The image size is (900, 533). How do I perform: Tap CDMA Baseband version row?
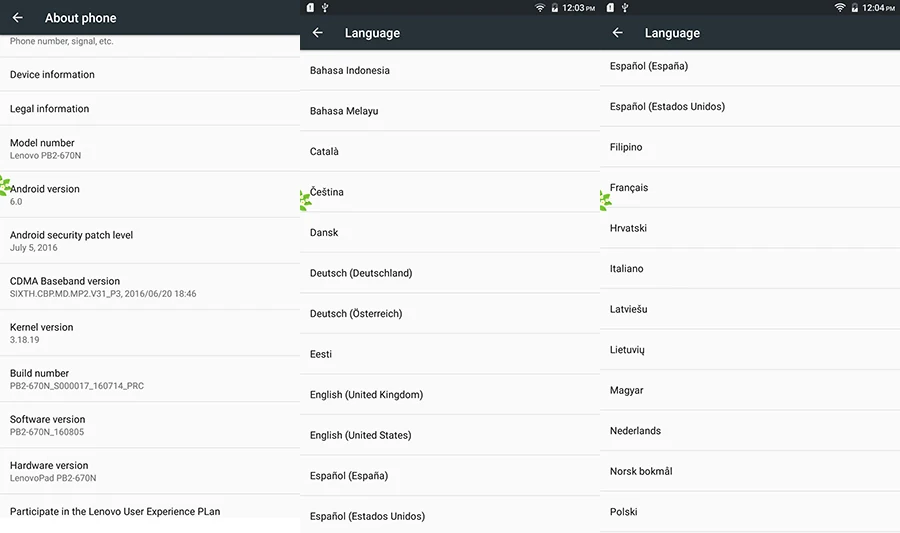[150, 287]
